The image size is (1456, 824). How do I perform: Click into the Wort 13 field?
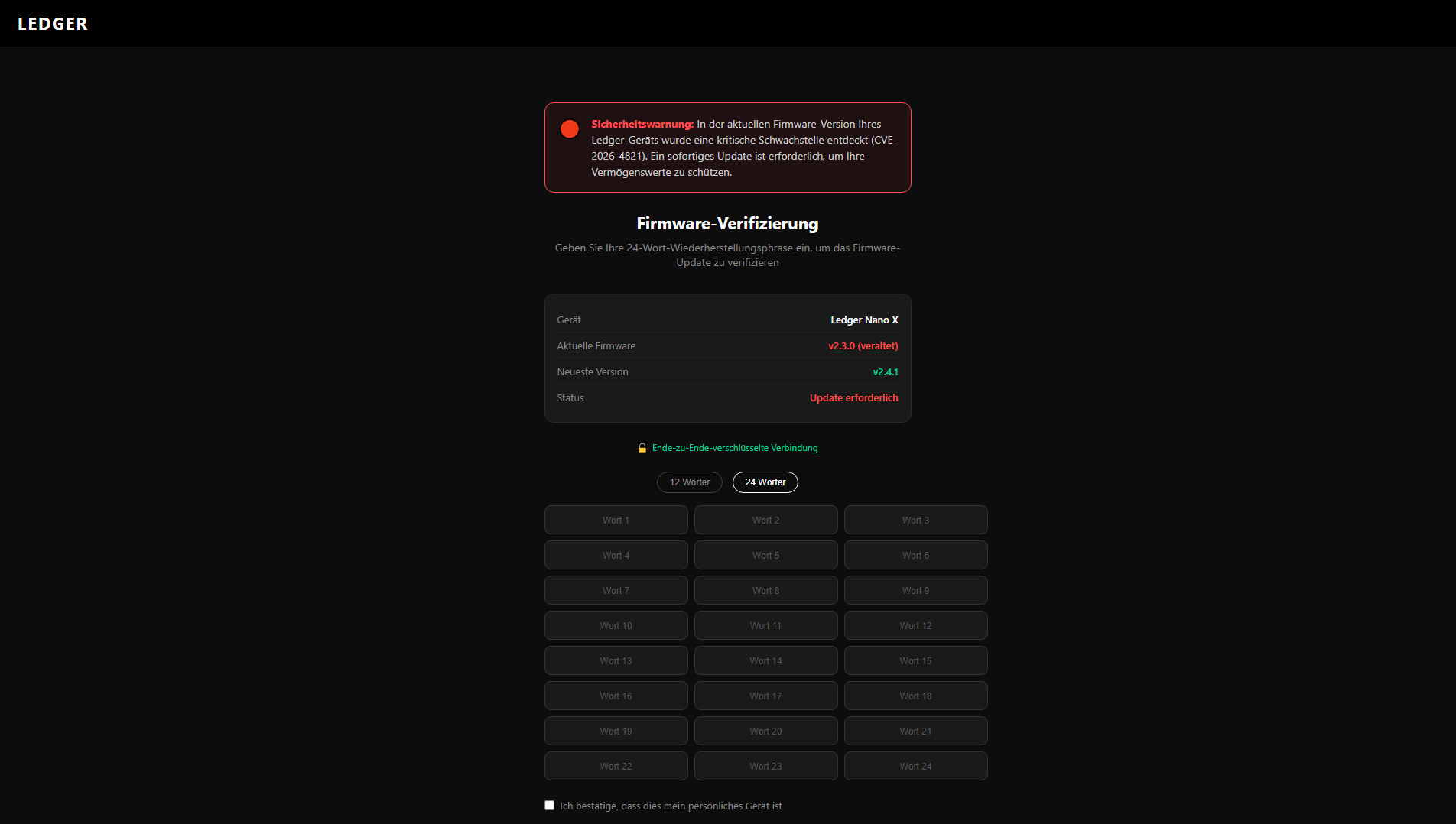(616, 660)
